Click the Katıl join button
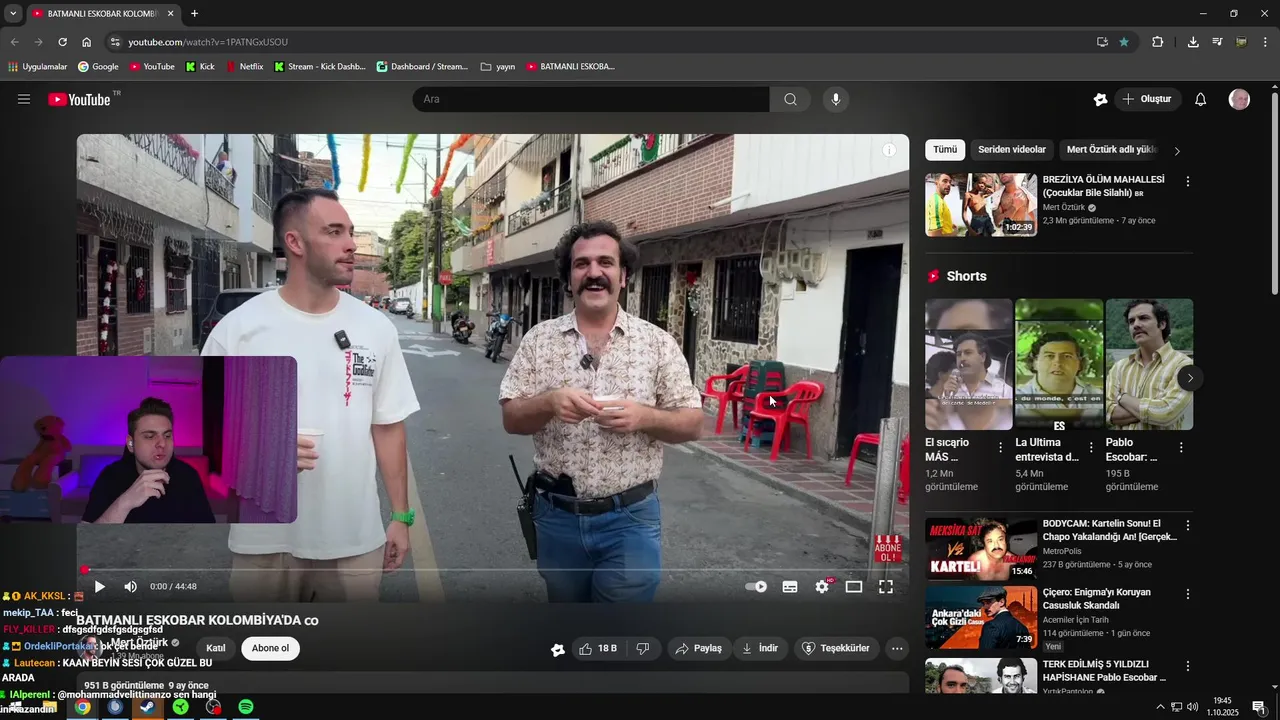 coord(216,648)
